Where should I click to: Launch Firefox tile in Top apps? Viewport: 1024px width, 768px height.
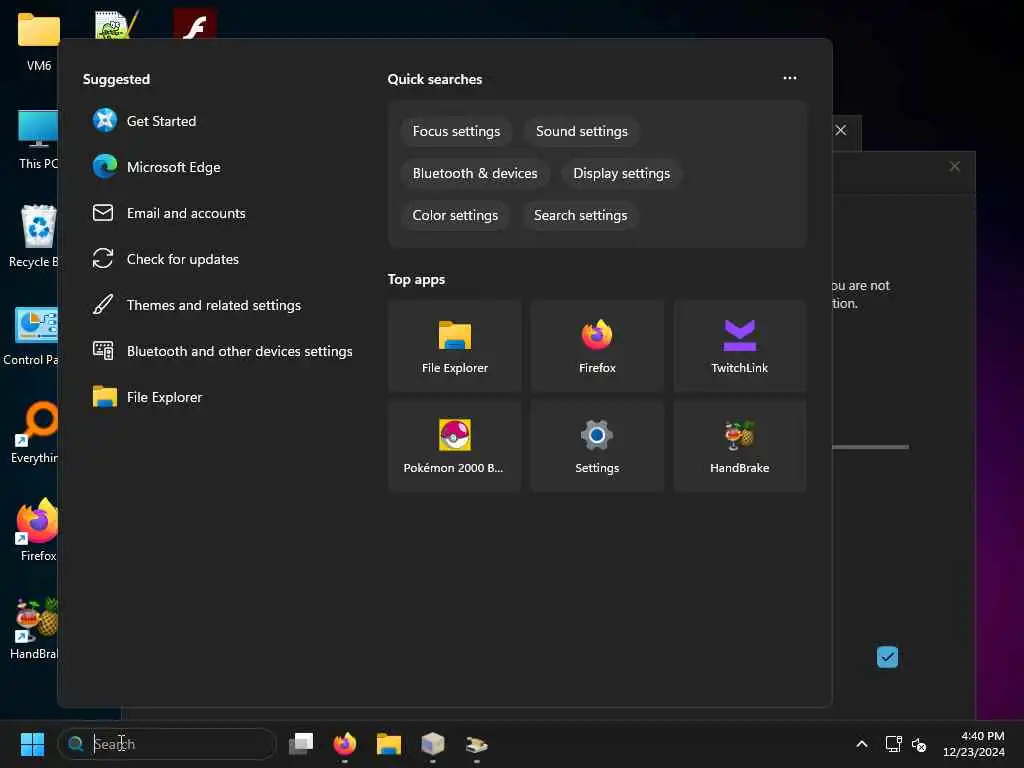(x=597, y=346)
